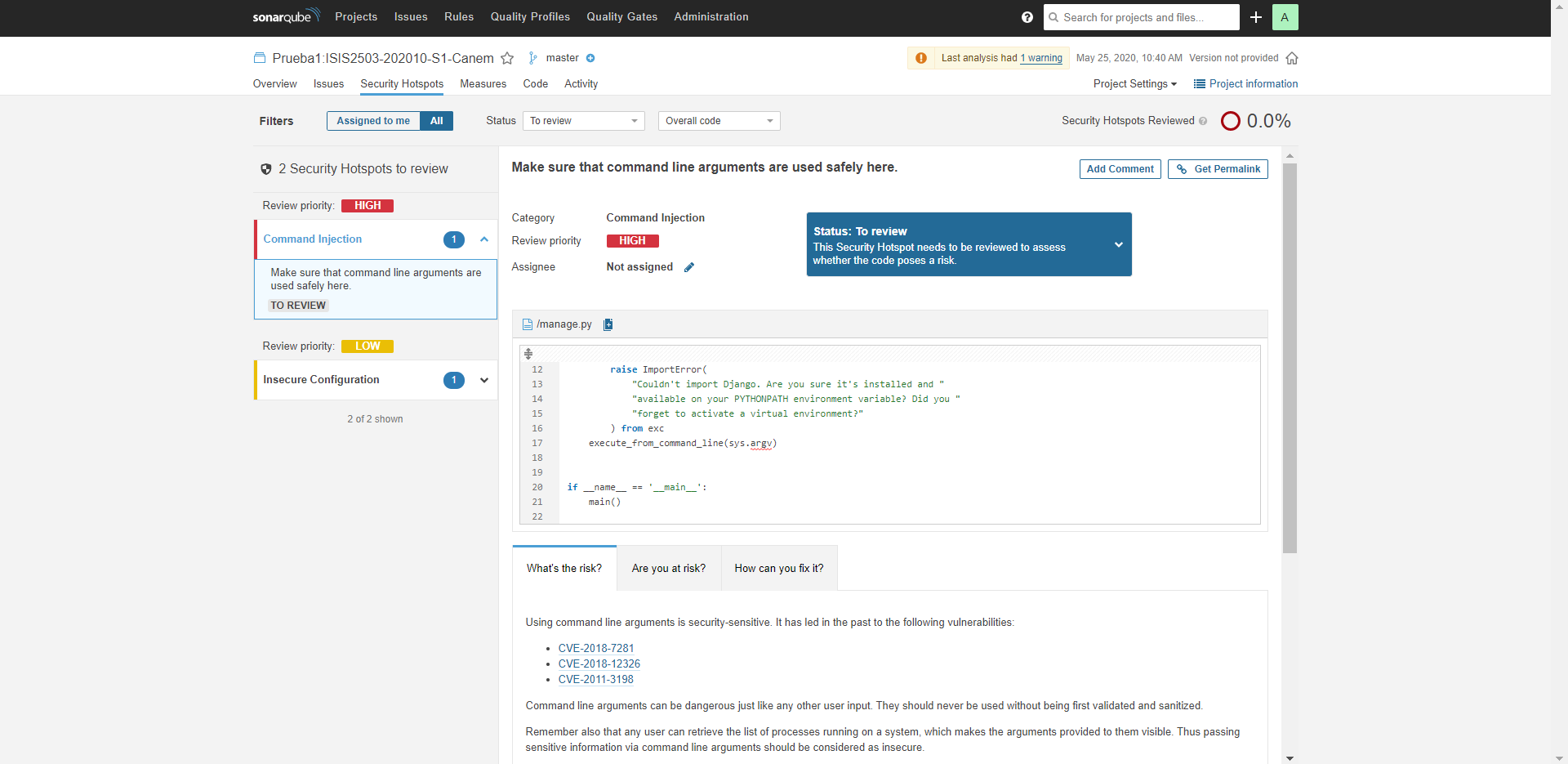Open Quality Gates
Viewport: 1568px width, 764px height.
pos(621,17)
